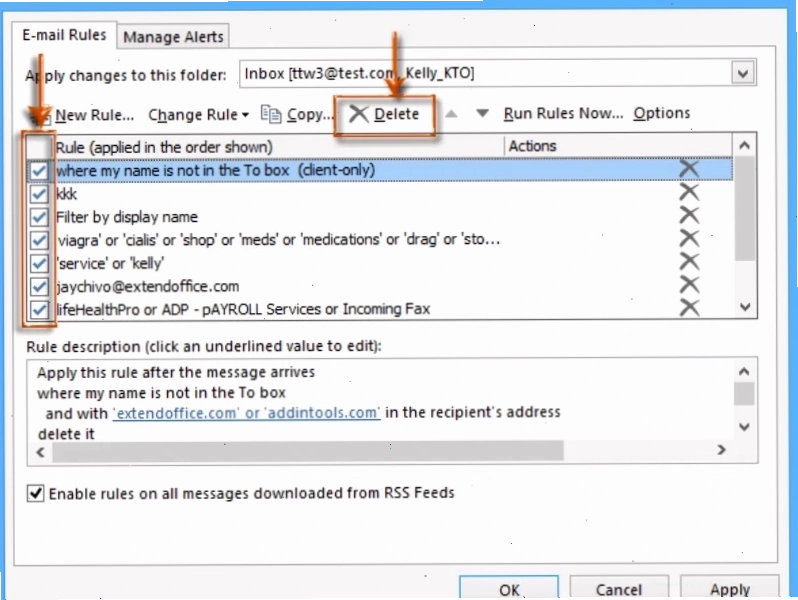This screenshot has height=600, width=798.
Task: Click rule description scroll down arrow
Action: pyautogui.click(x=744, y=426)
